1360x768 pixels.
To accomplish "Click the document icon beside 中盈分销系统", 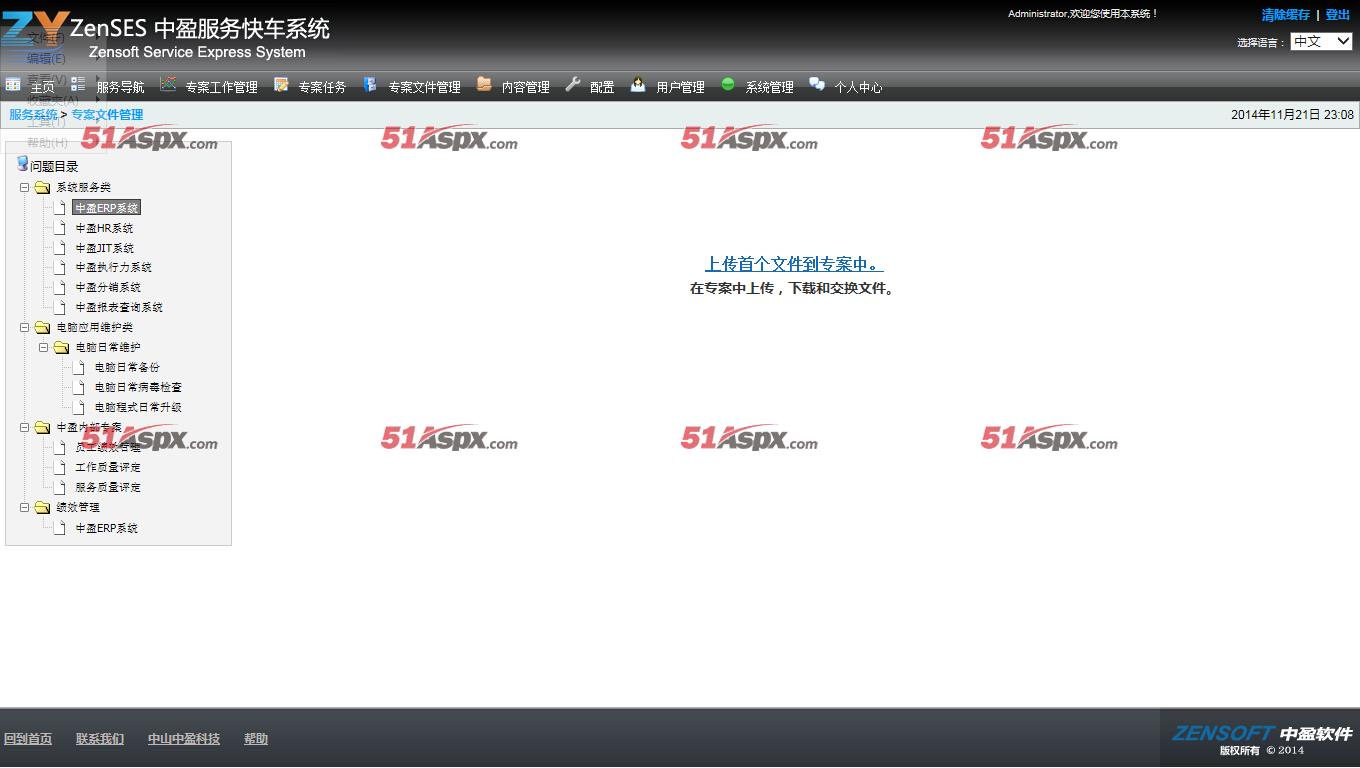I will 60,287.
